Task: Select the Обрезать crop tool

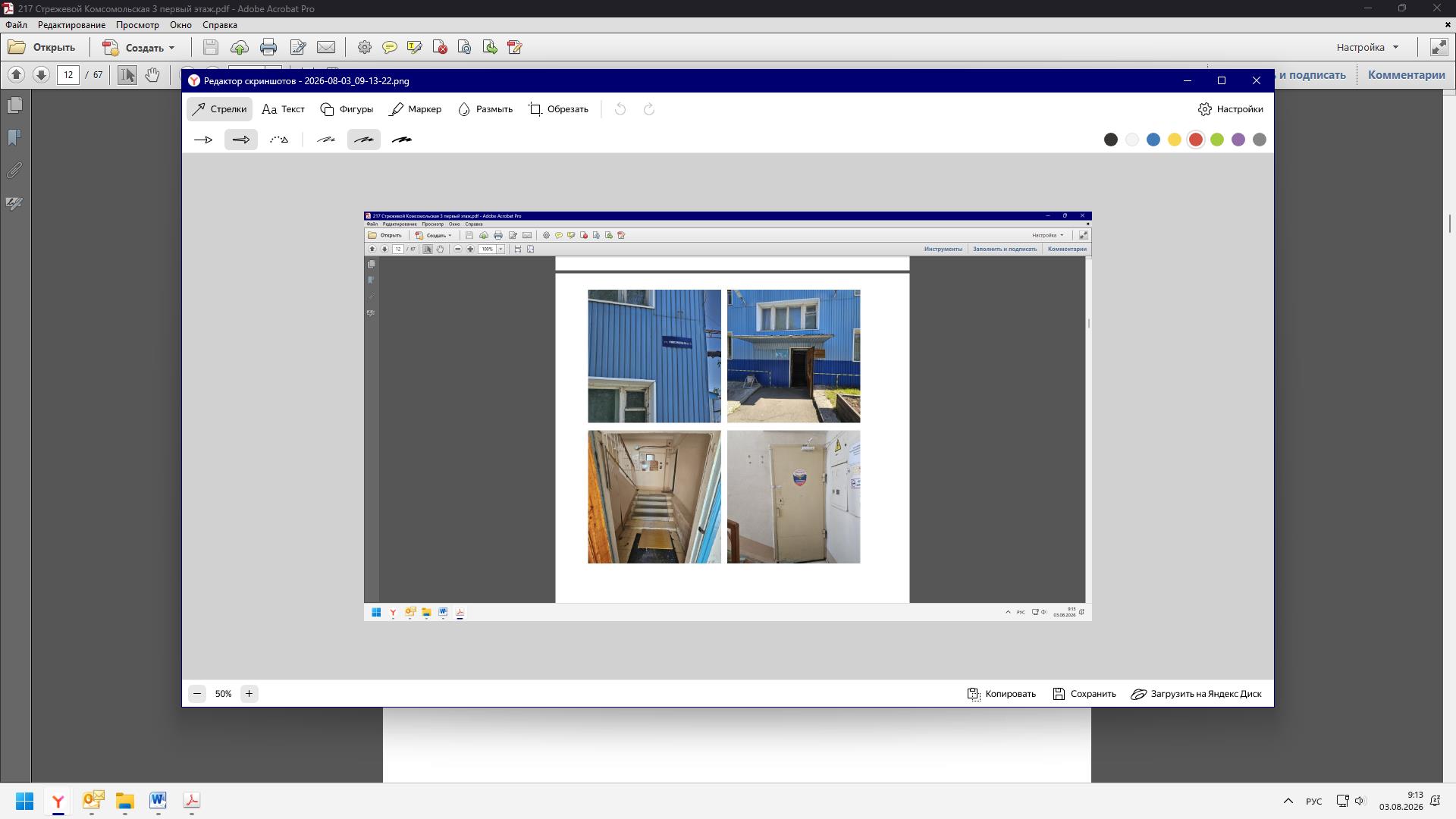Action: (558, 109)
